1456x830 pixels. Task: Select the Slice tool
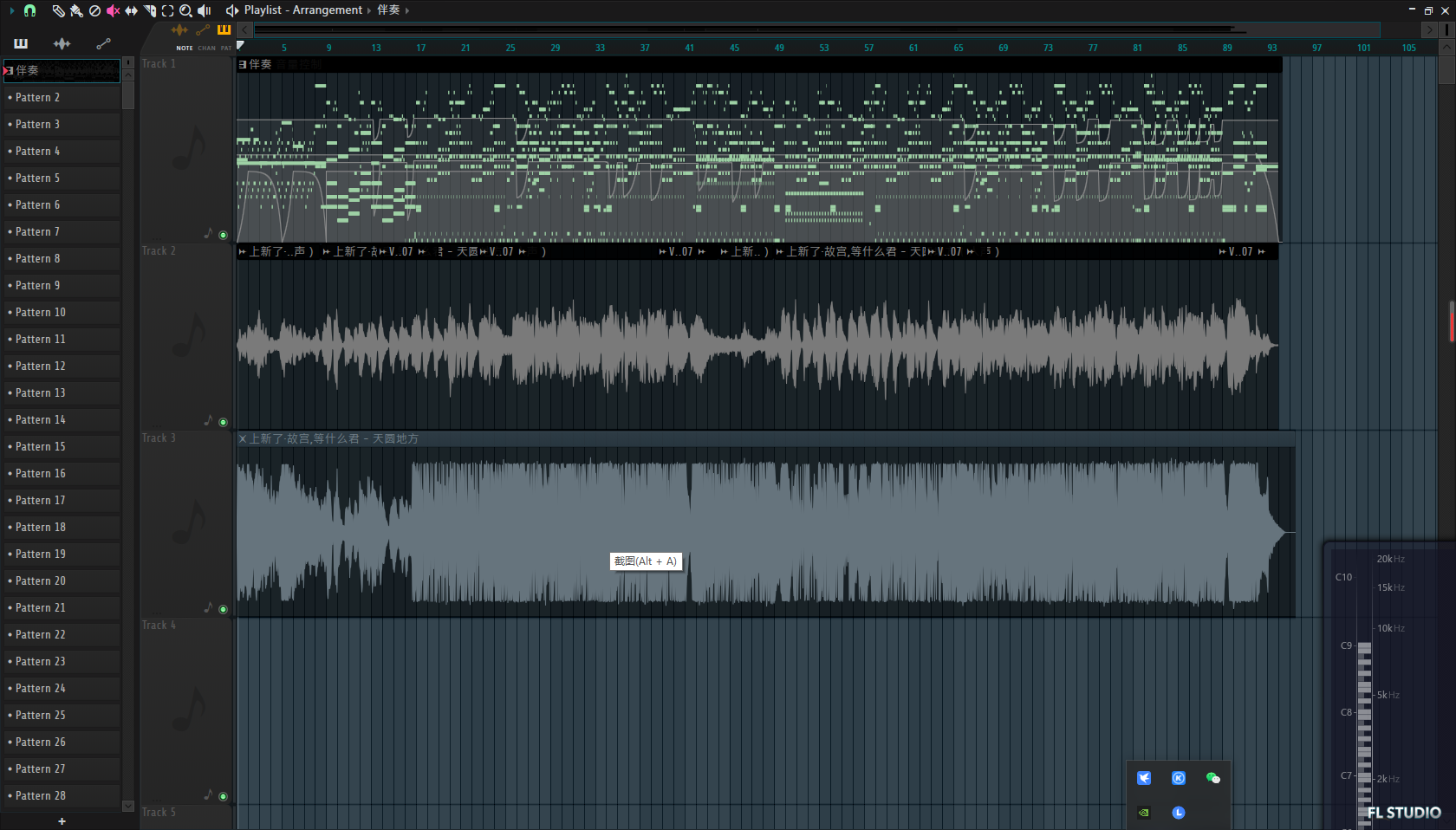pos(149,10)
